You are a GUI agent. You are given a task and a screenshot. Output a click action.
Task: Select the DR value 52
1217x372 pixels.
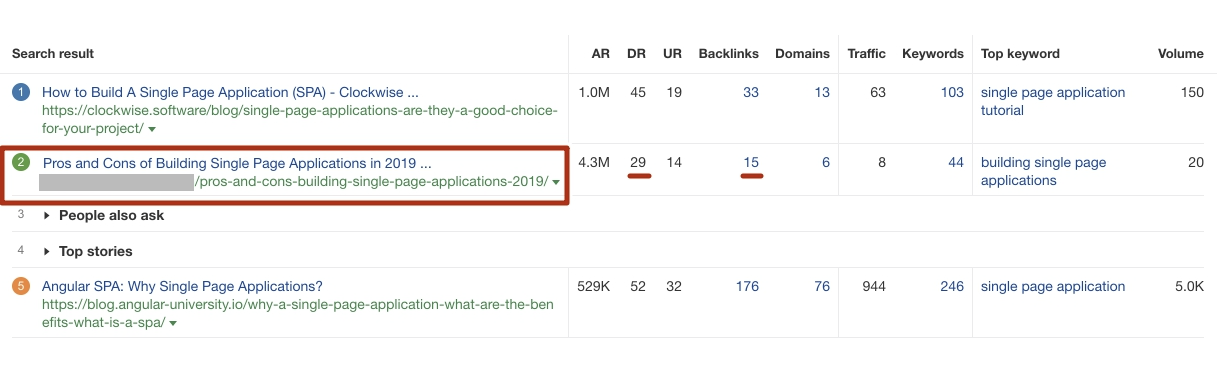coord(637,286)
